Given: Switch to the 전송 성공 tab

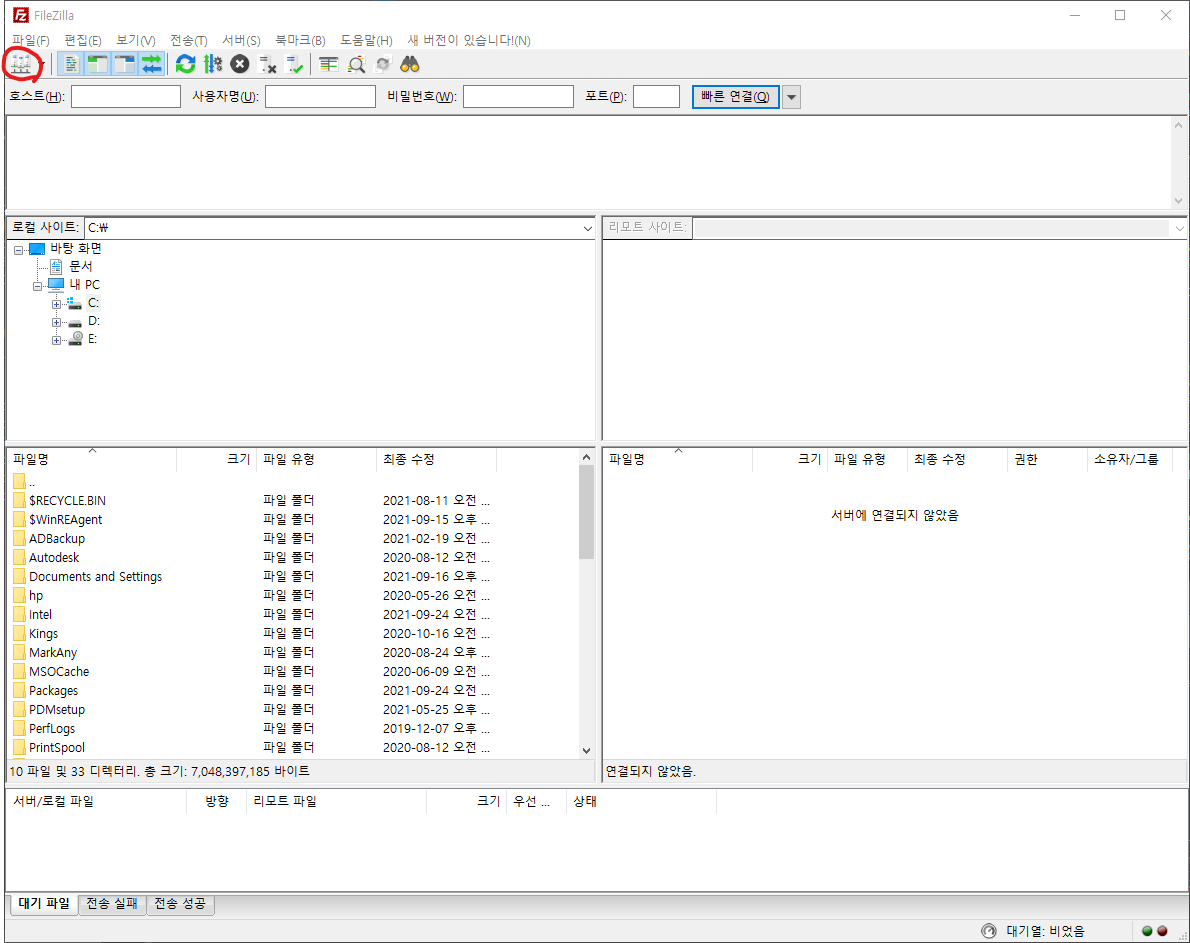Looking at the screenshot, I should 180,904.
